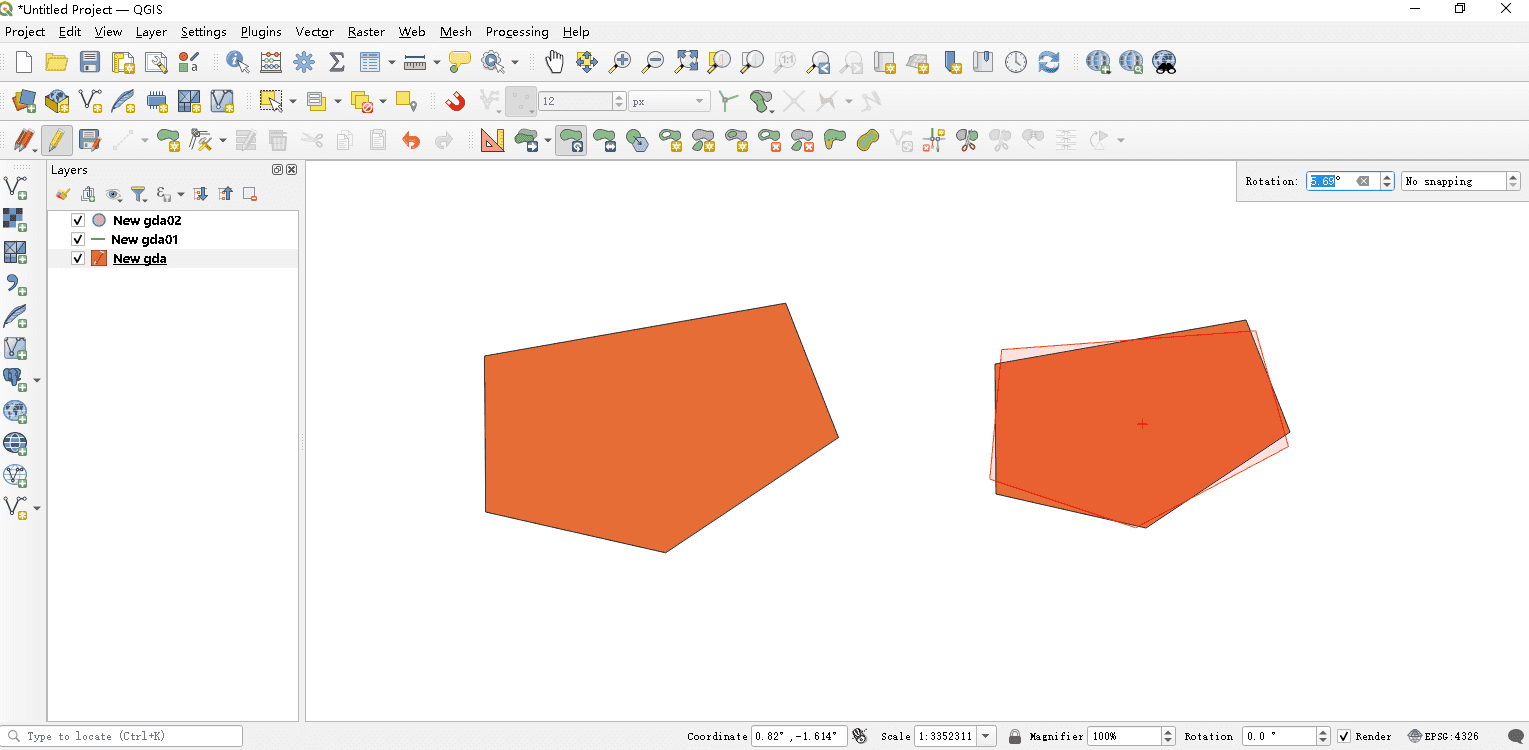The image size is (1529, 750).
Task: Zoom to full extent
Action: [x=686, y=62]
